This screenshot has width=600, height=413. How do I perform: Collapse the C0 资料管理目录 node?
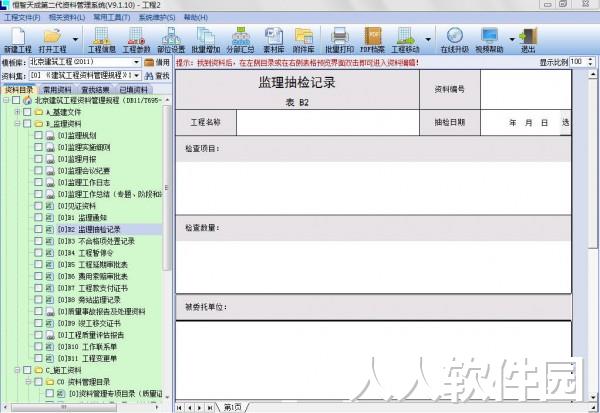pos(29,382)
